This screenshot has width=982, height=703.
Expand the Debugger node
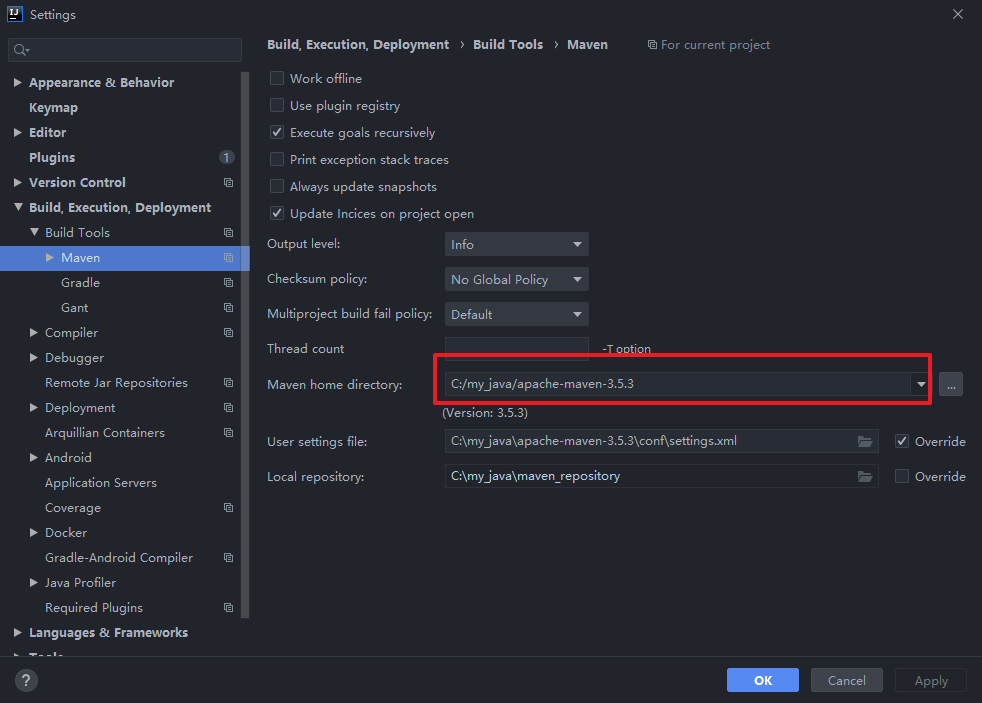click(34, 357)
